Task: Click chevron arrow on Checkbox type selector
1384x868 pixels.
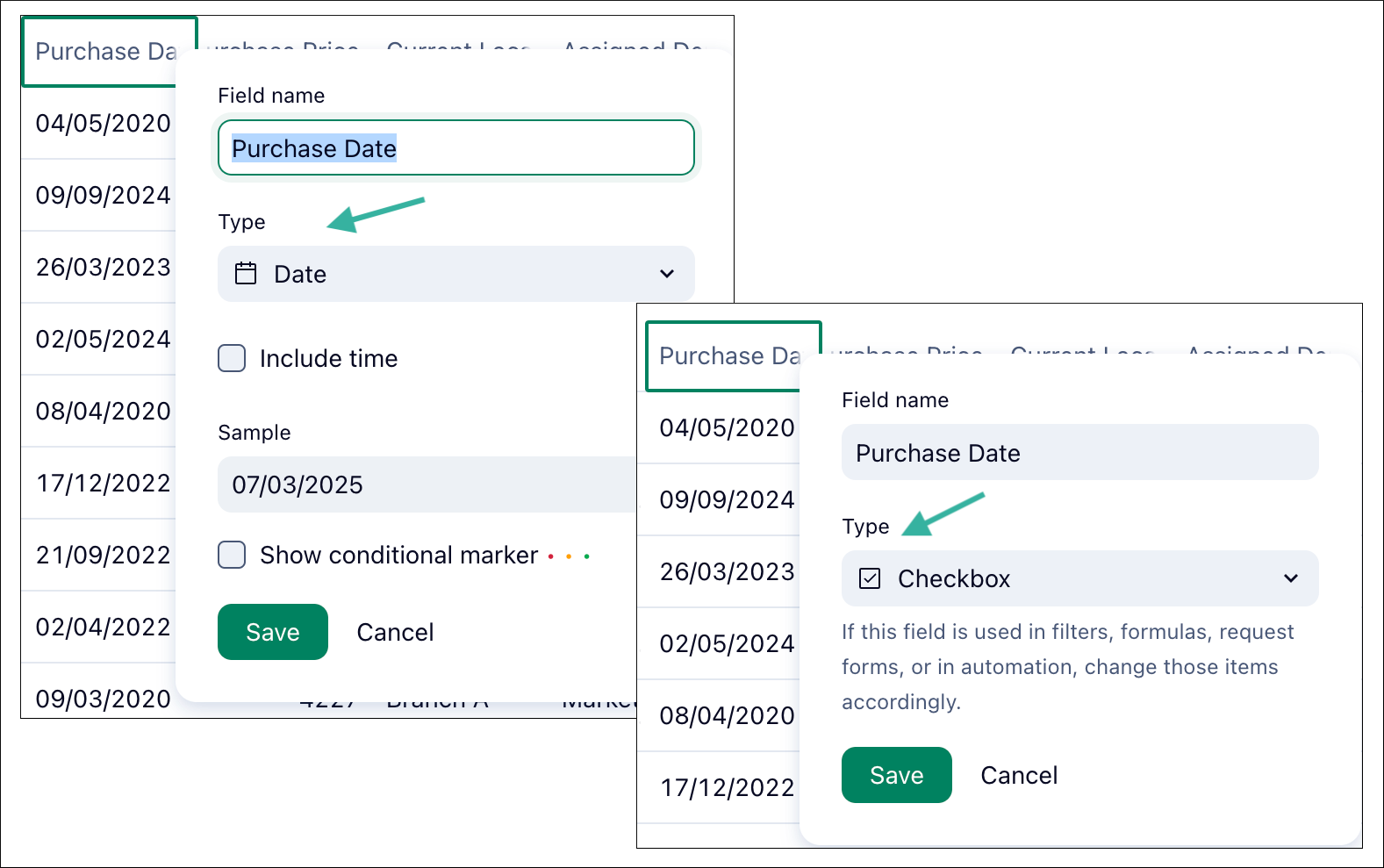Action: pyautogui.click(x=1291, y=578)
